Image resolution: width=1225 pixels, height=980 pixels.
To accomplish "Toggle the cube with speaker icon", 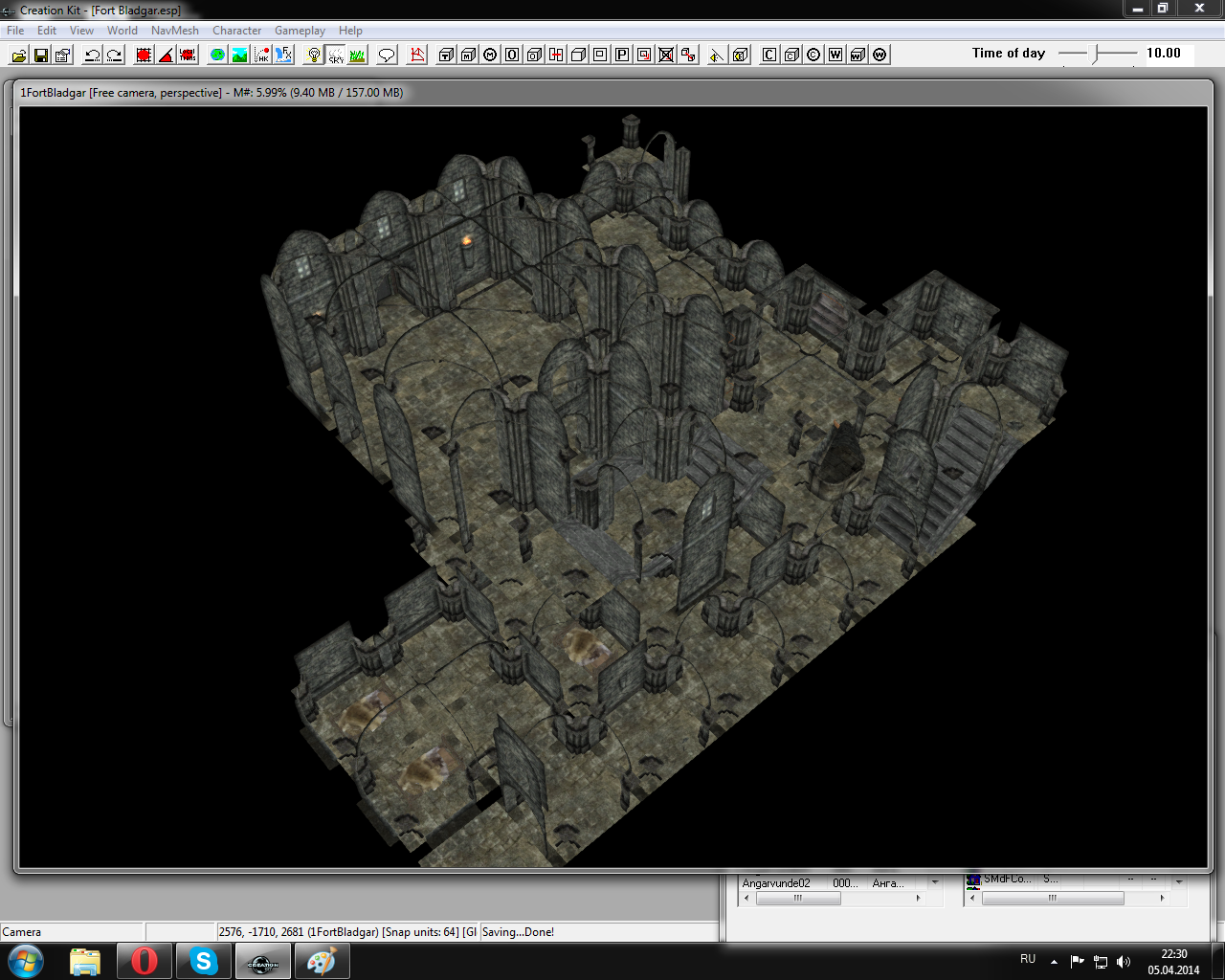I will pyautogui.click(x=740, y=55).
